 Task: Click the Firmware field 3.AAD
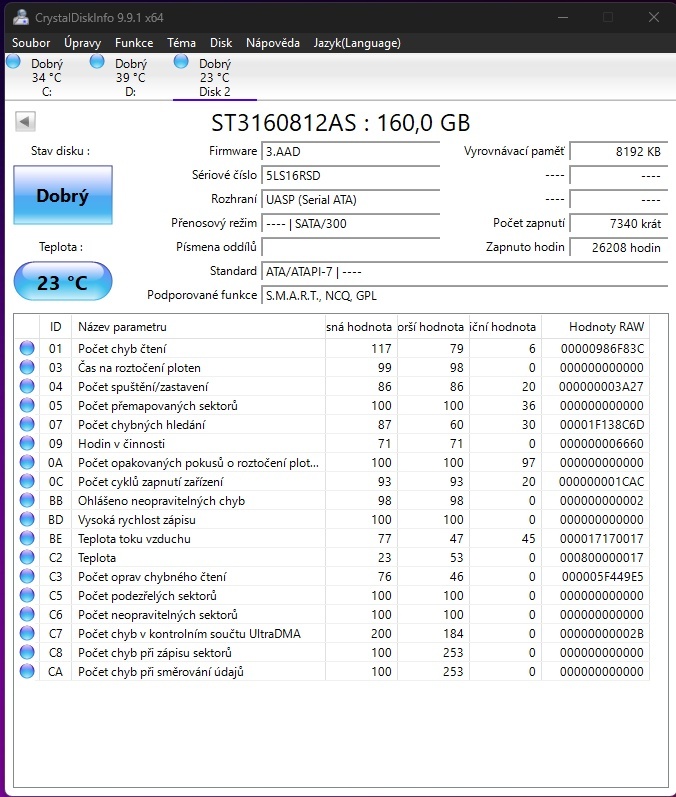click(x=350, y=151)
